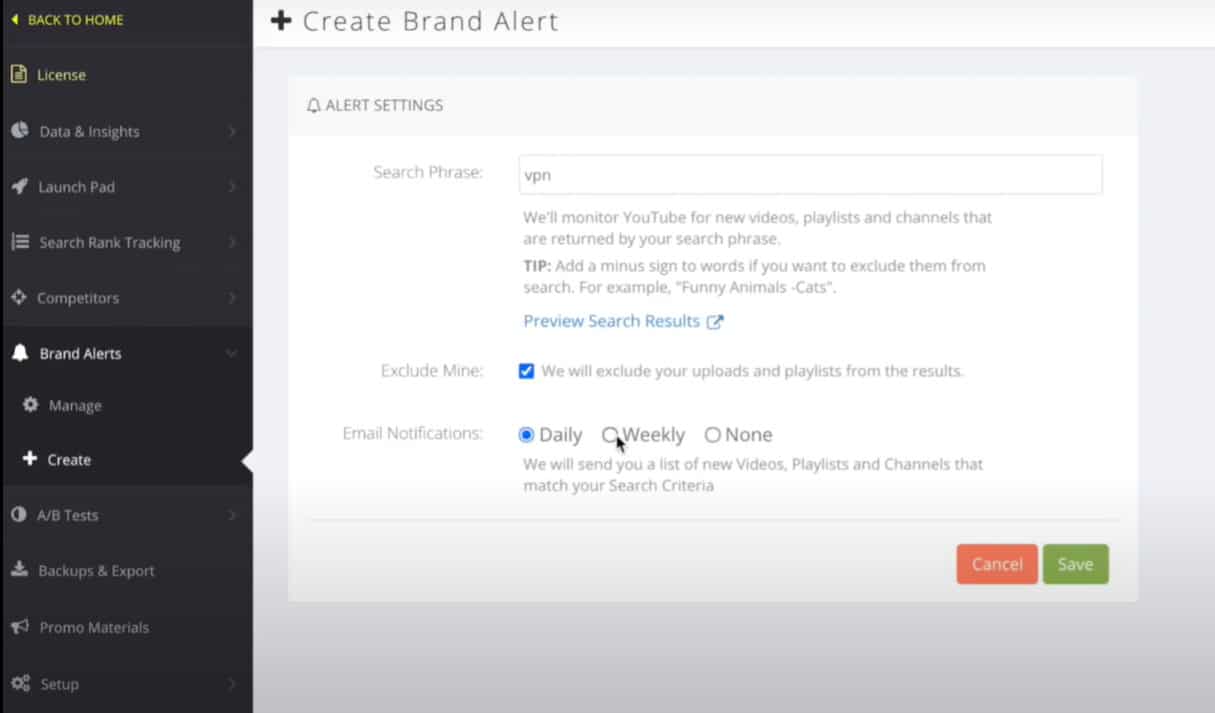The width and height of the screenshot is (1215, 713).
Task: Click the Launch Pad rocket icon
Action: tap(19, 187)
